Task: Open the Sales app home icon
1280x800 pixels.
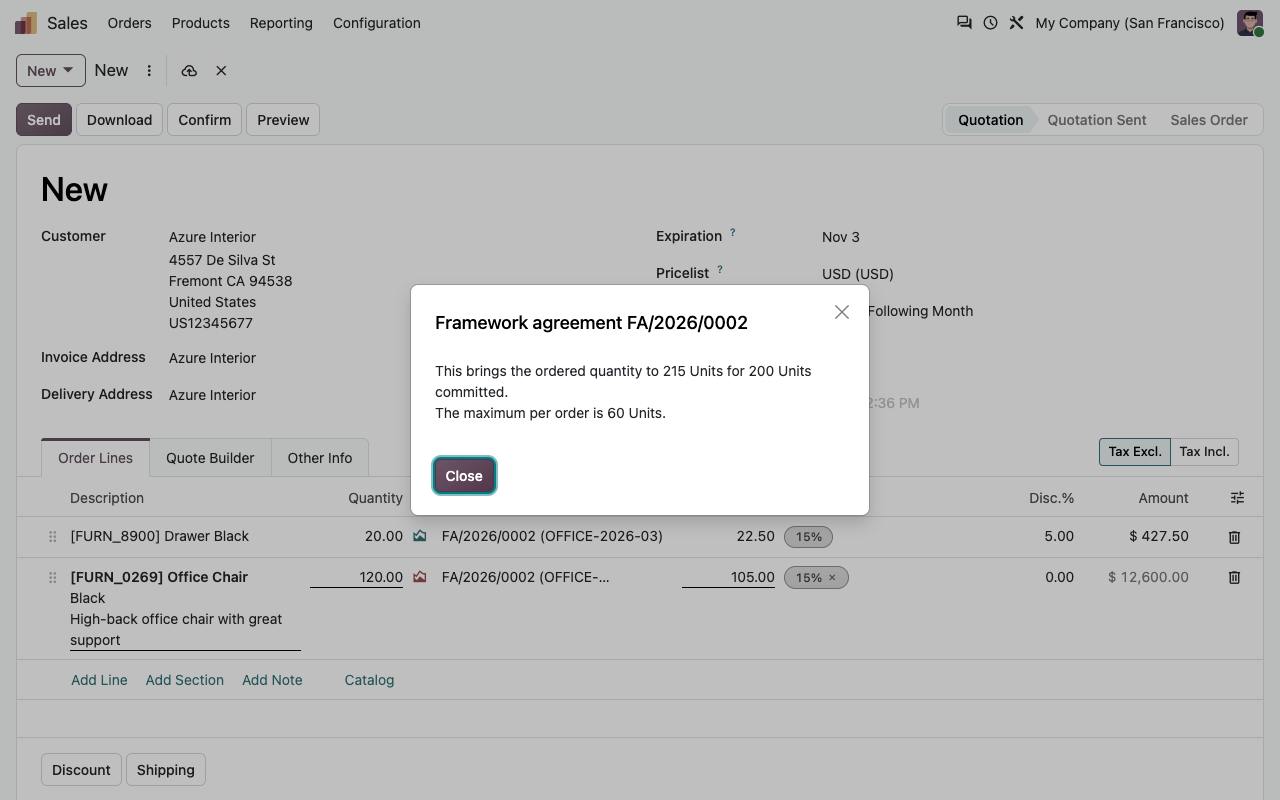Action: point(26,23)
